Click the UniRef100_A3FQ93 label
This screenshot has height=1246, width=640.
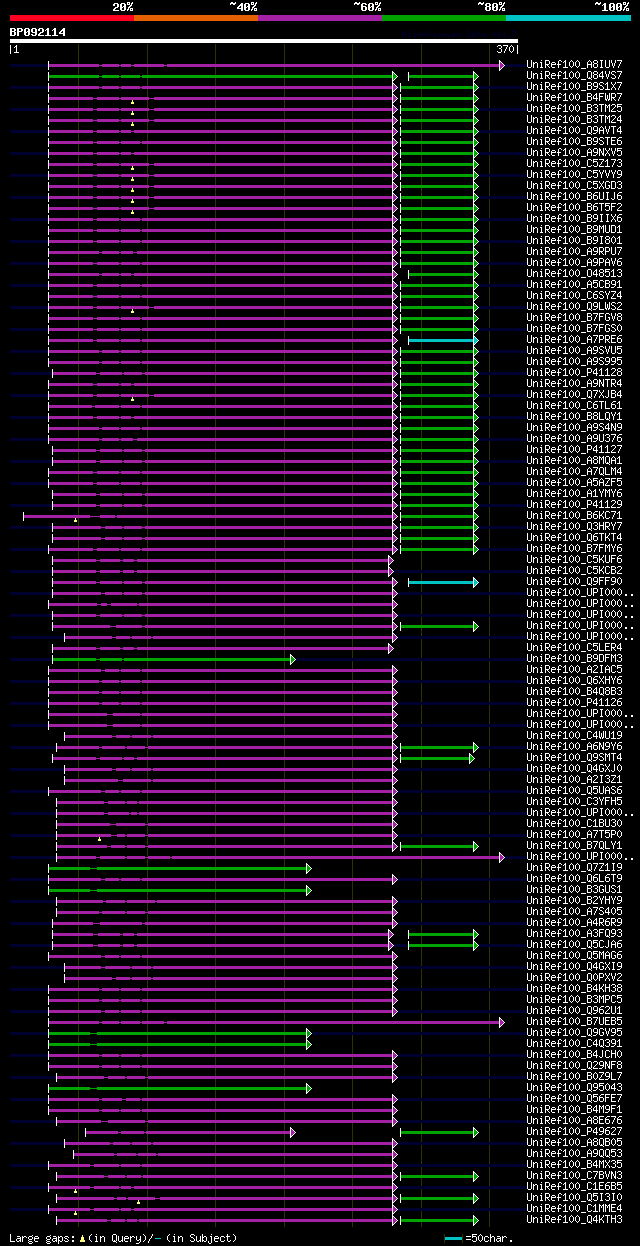(574, 934)
